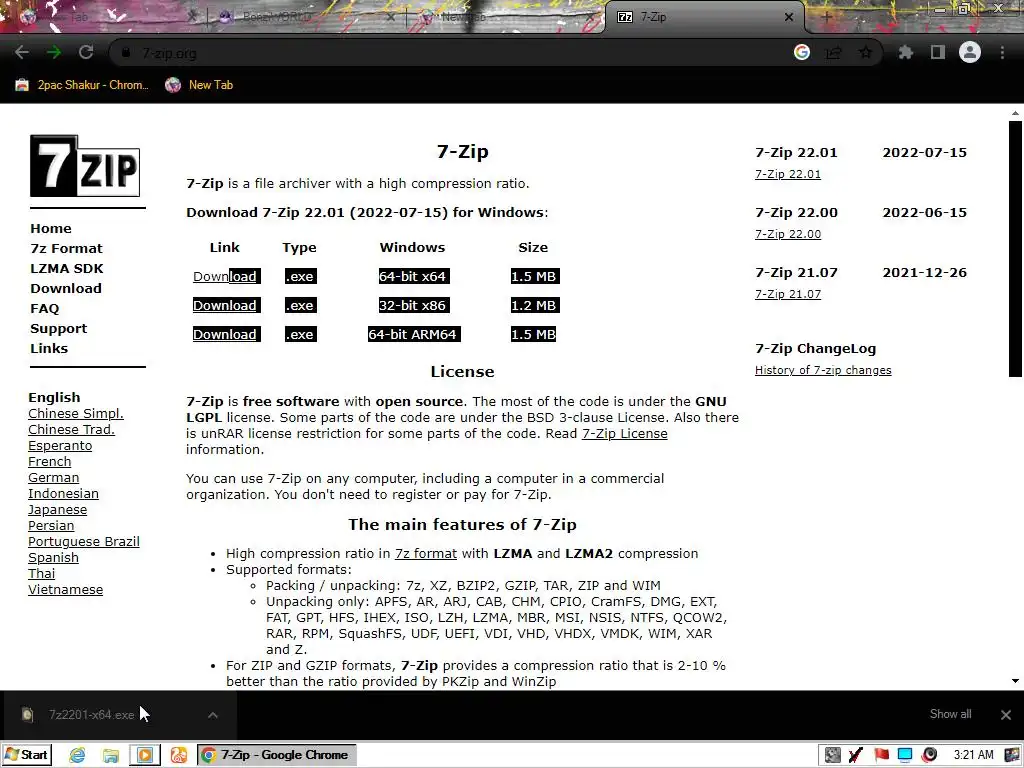
Task: Switch language to Chinese Trad.
Action: [71, 430]
